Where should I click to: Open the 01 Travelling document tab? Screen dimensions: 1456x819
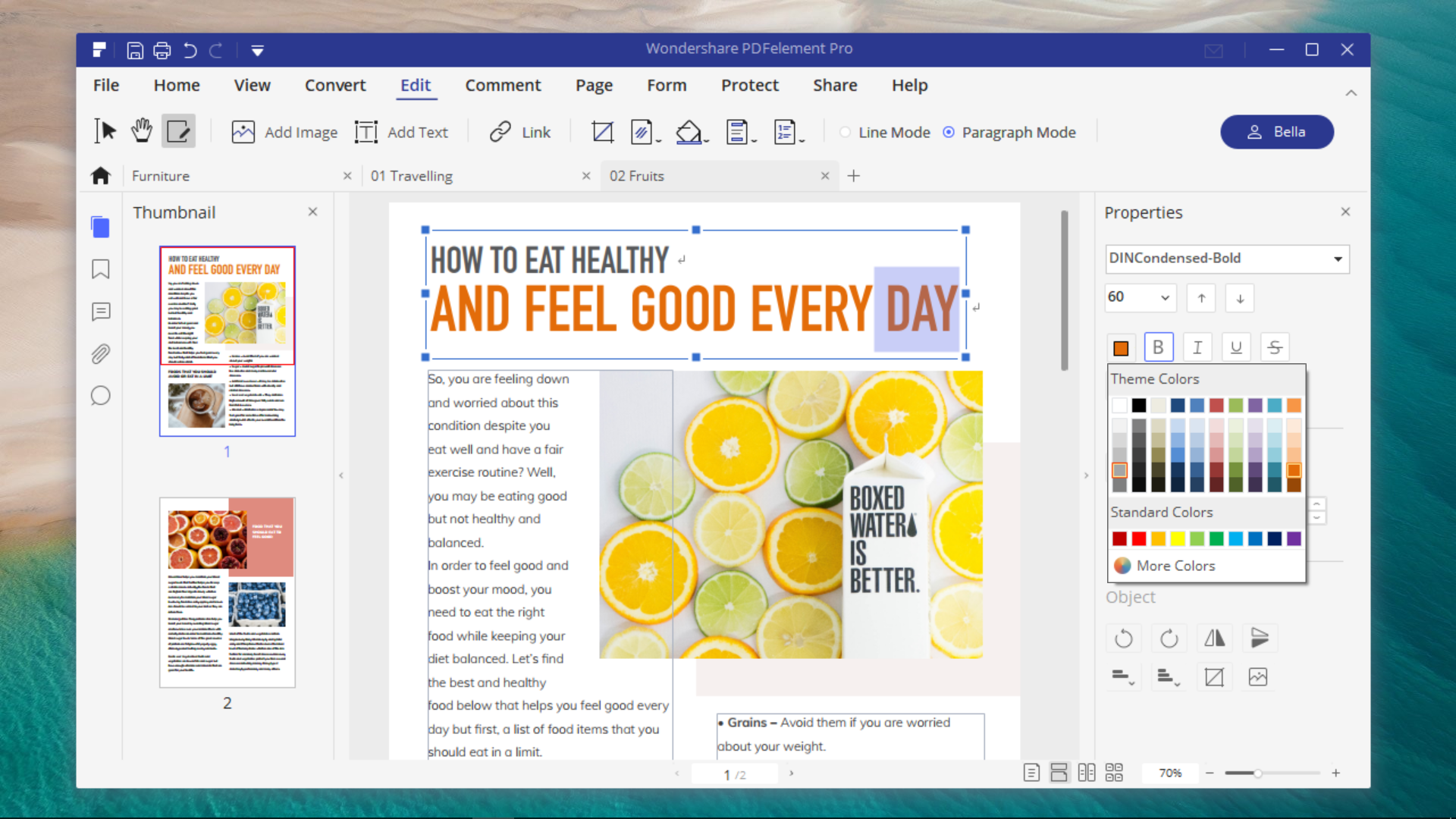coord(462,176)
